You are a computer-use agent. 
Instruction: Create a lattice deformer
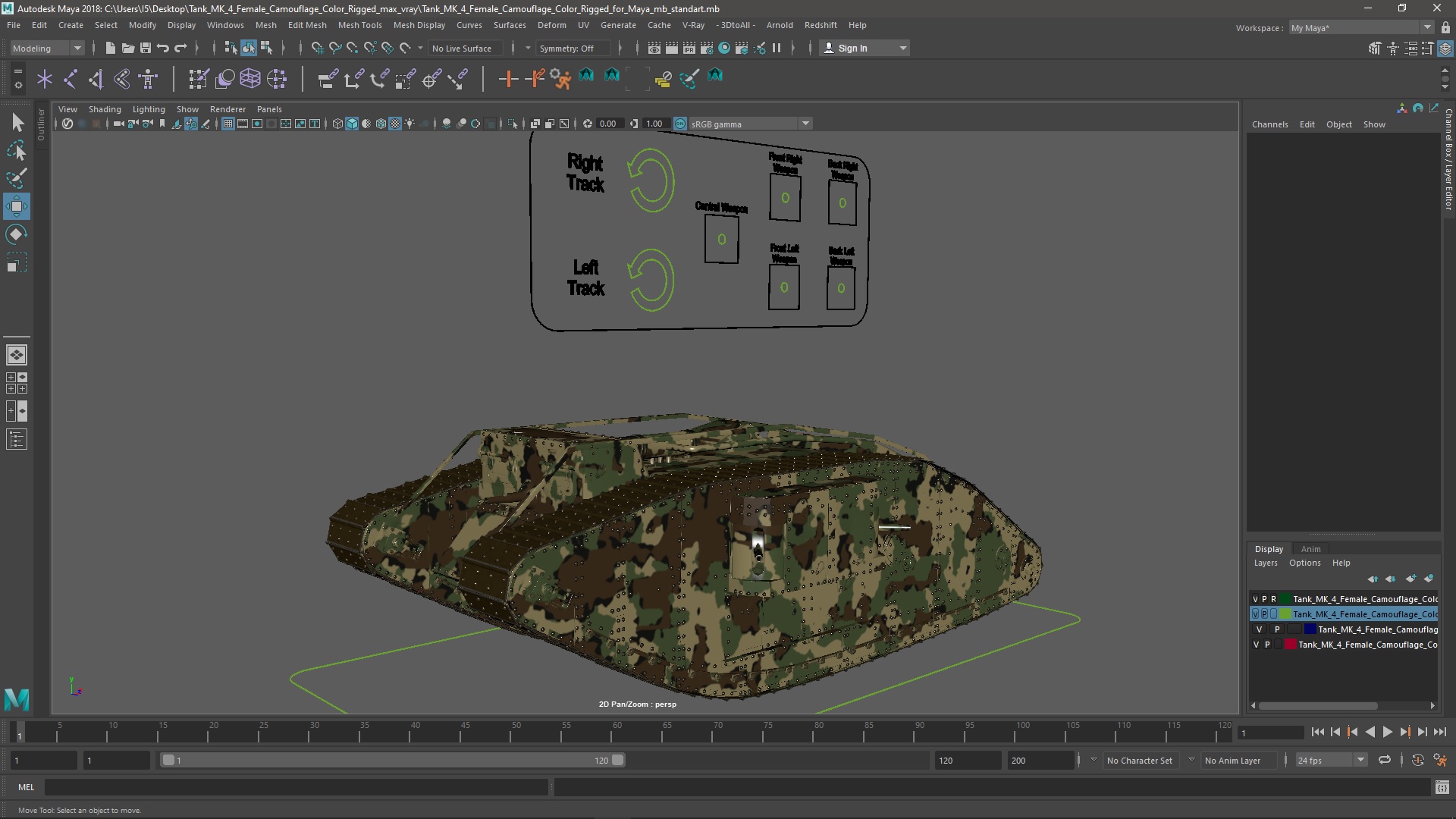(250, 79)
